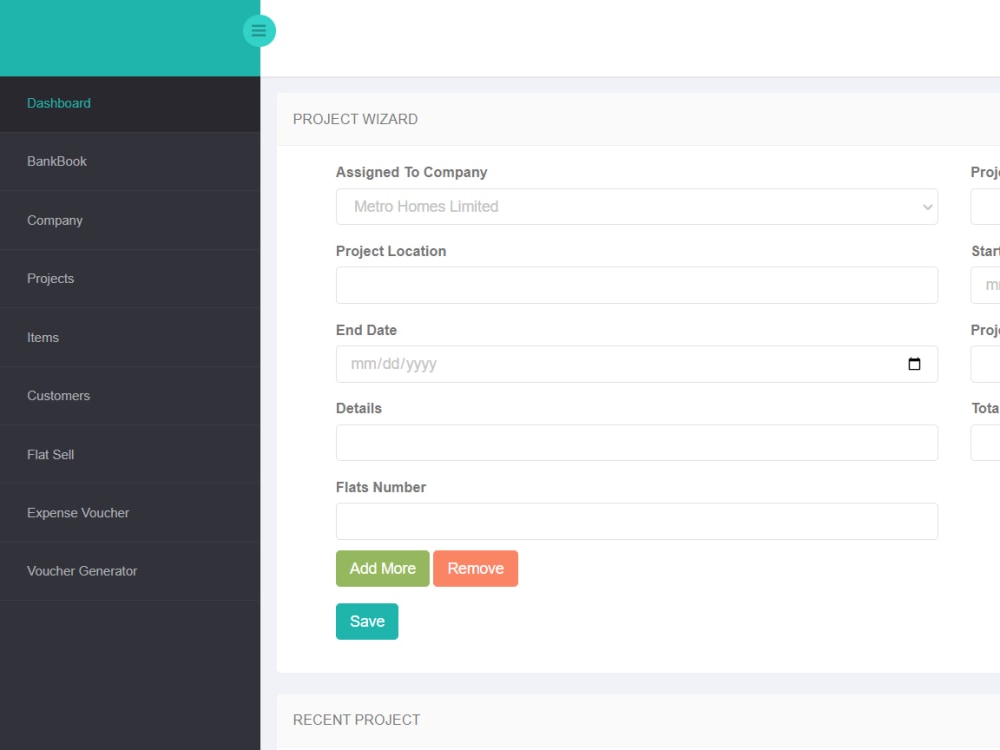Save the project form

367,621
